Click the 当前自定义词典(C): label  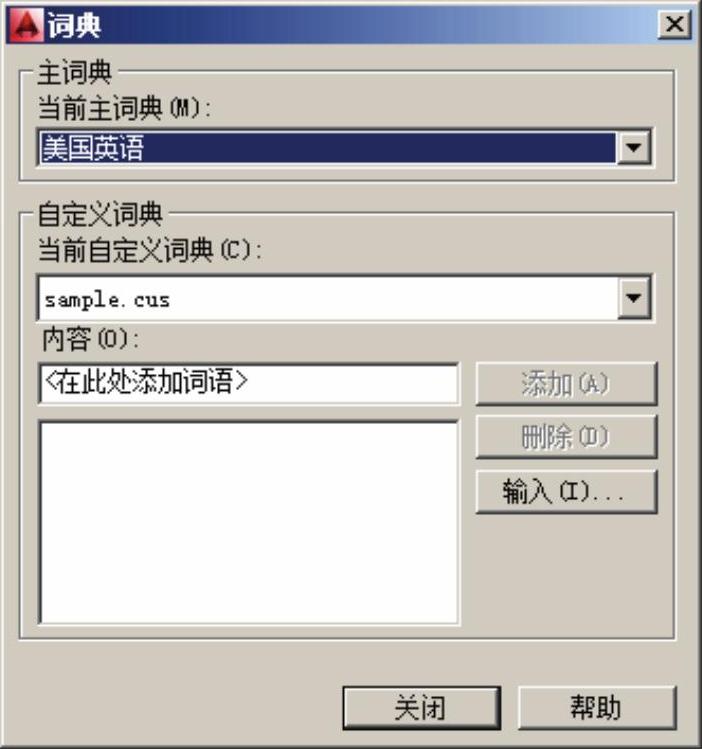coord(149,249)
